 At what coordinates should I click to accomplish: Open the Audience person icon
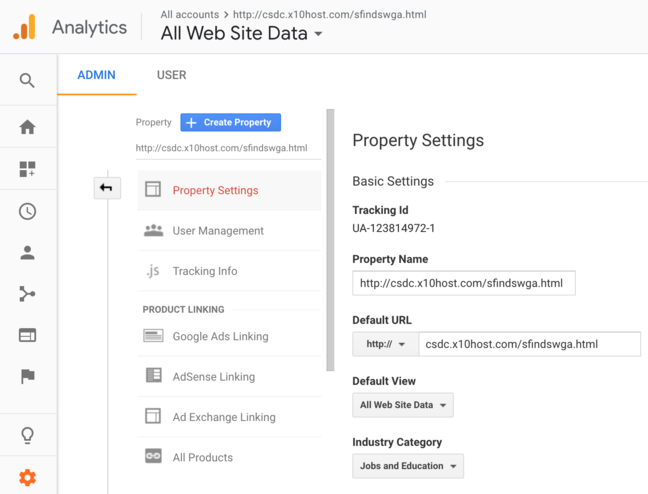coord(27,253)
